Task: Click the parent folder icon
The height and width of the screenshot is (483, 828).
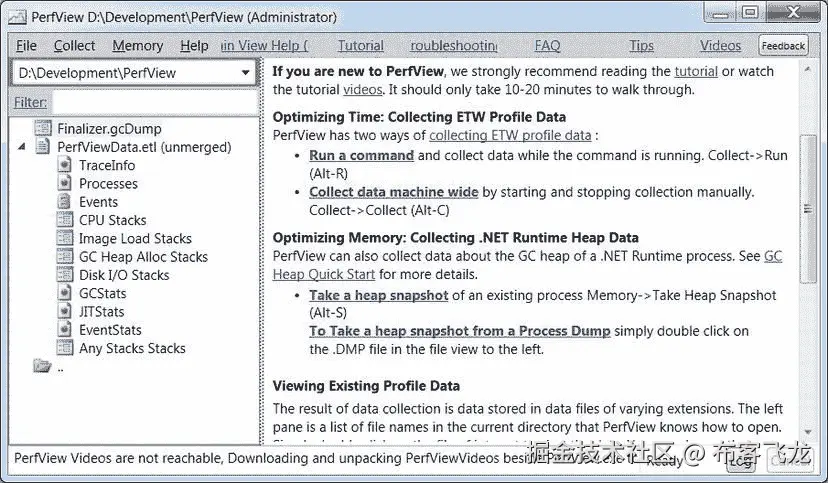Action: point(42,367)
